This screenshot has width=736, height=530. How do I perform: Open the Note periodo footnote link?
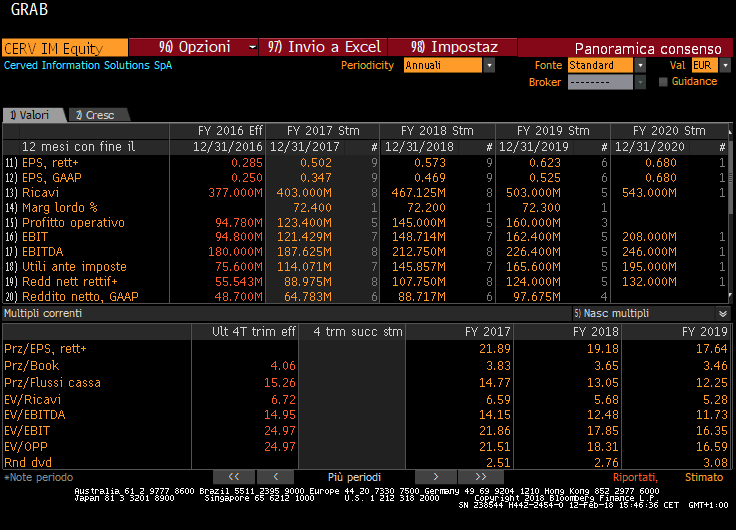(x=34, y=477)
